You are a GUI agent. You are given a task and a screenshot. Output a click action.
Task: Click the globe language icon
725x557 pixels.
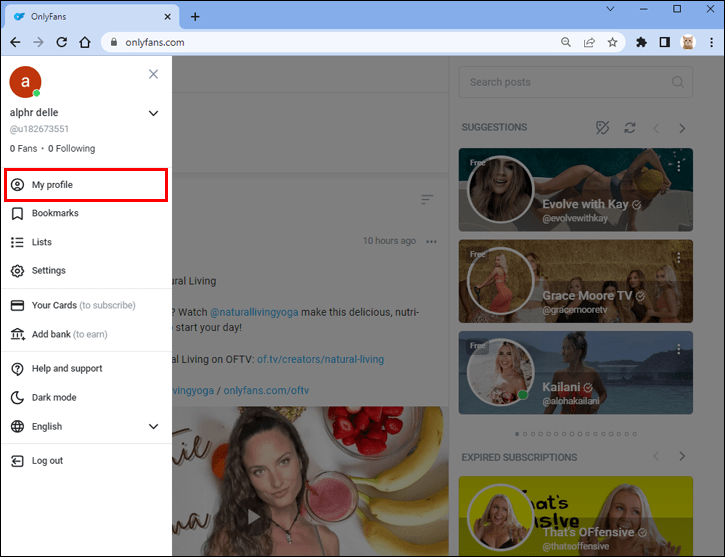(x=18, y=426)
